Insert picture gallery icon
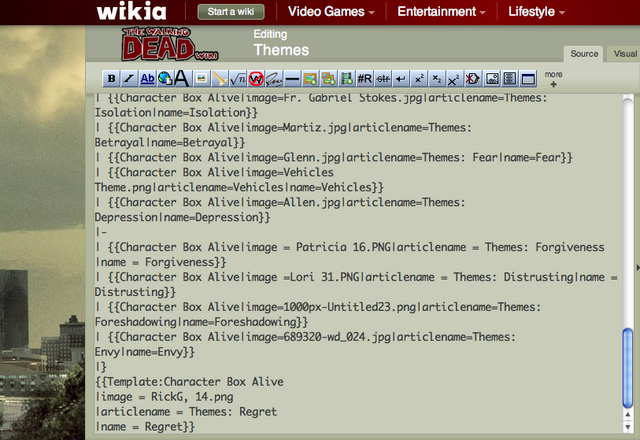Screen dimensions: 640x440 tap(491, 78)
